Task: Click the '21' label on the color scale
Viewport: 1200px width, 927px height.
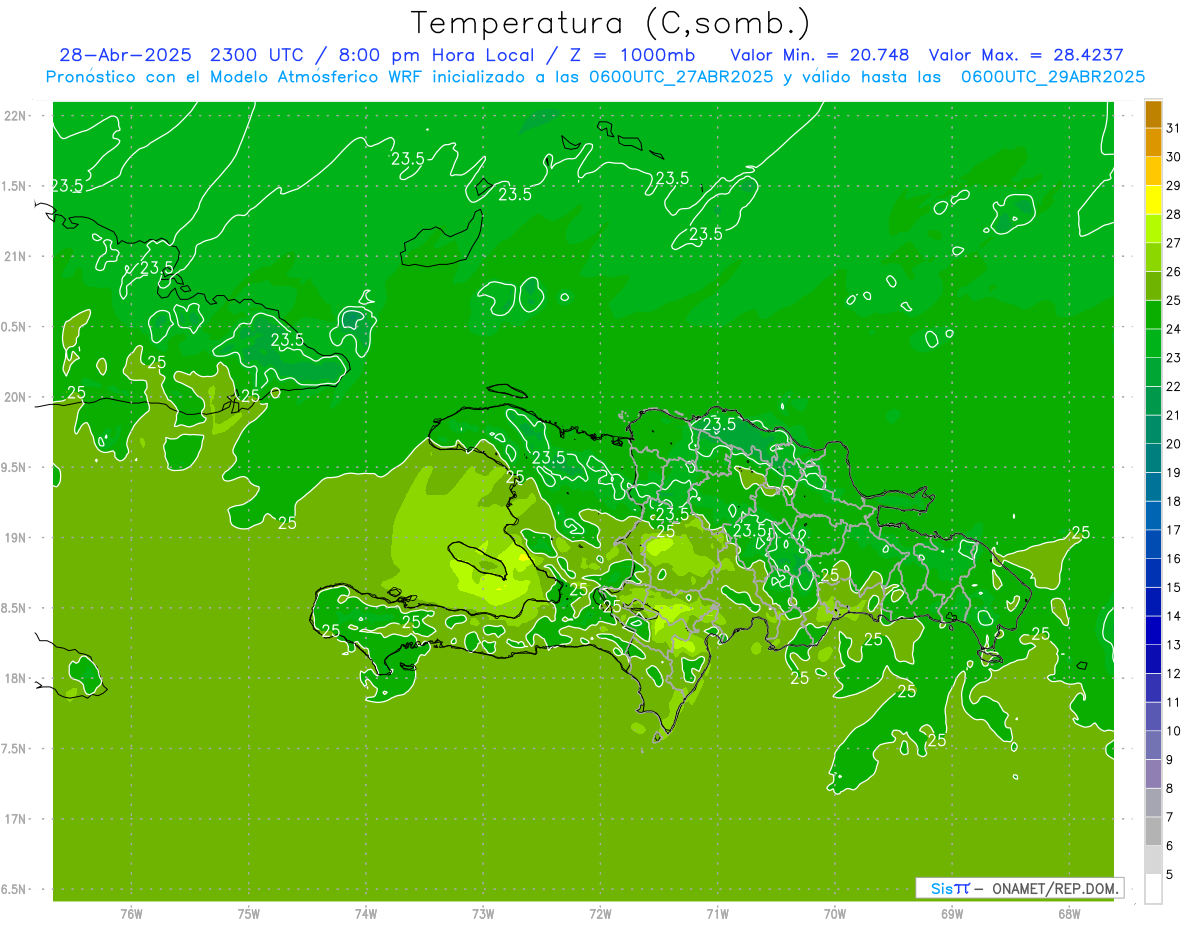Action: coord(1173,415)
